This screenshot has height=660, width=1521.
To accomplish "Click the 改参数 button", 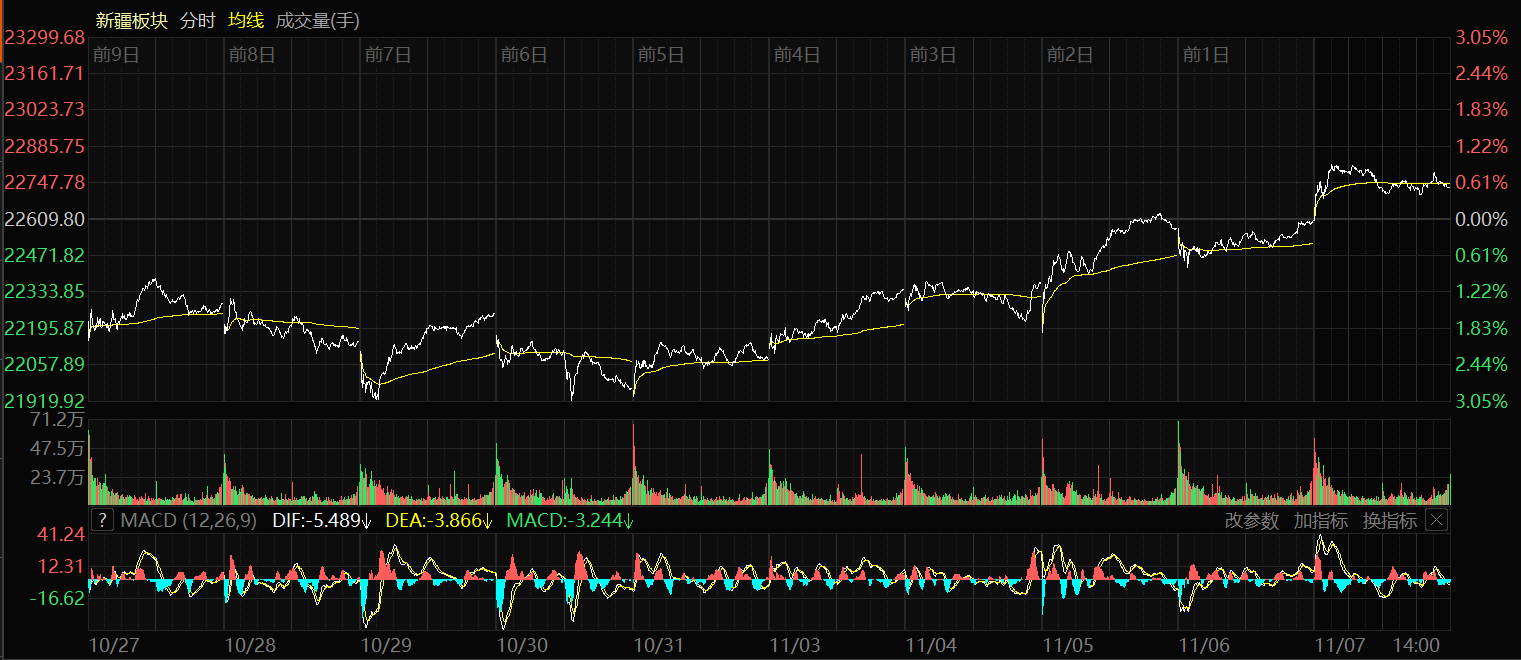I will 1251,521.
